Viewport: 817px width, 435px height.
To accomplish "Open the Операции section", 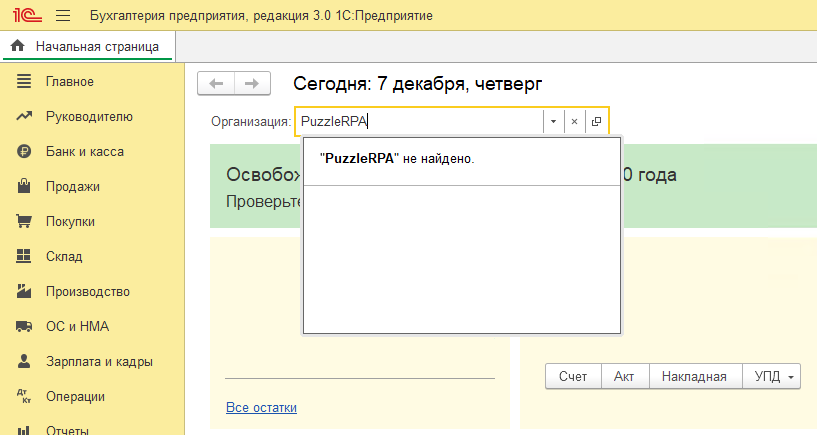I will [76, 396].
